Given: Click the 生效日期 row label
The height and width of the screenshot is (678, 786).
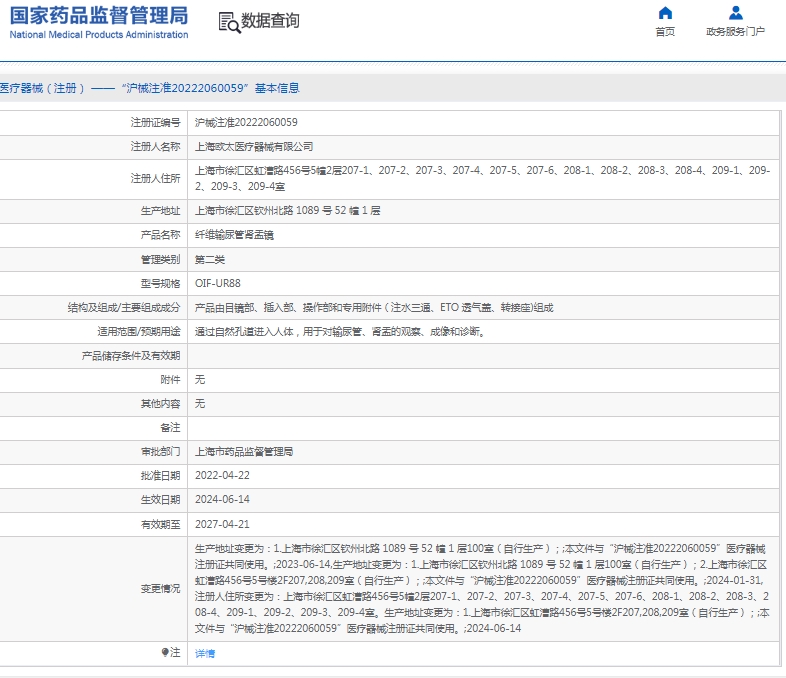Looking at the screenshot, I should [160, 500].
